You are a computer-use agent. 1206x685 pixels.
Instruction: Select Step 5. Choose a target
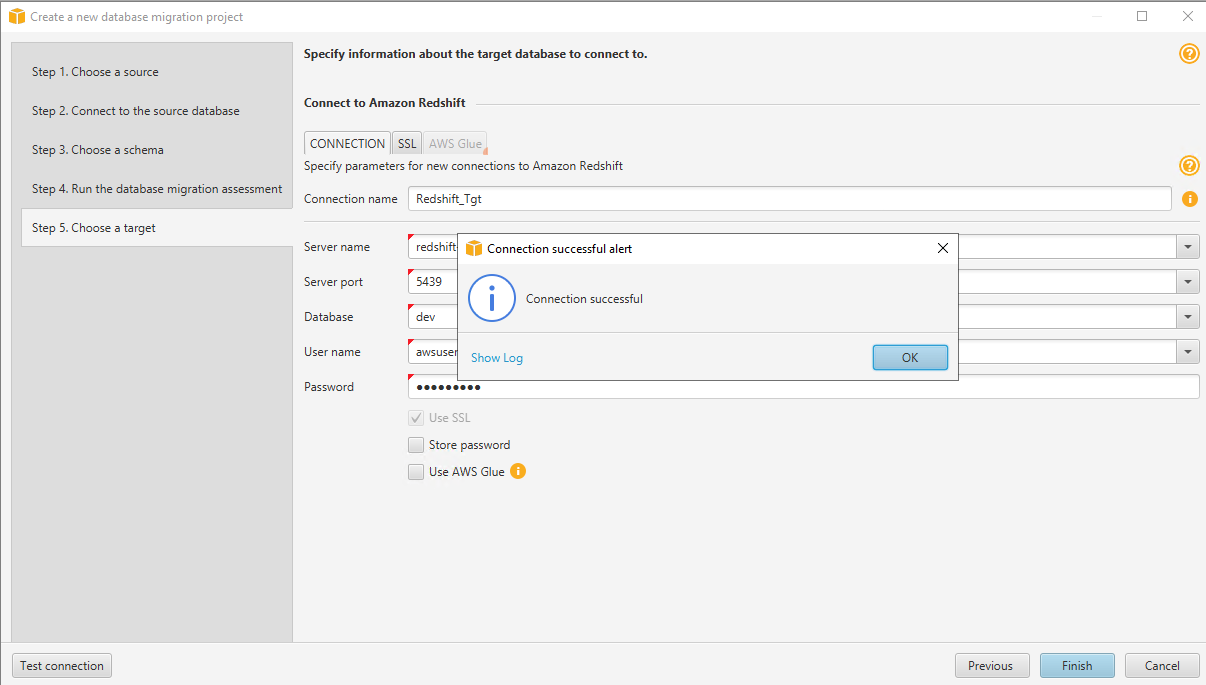157,228
